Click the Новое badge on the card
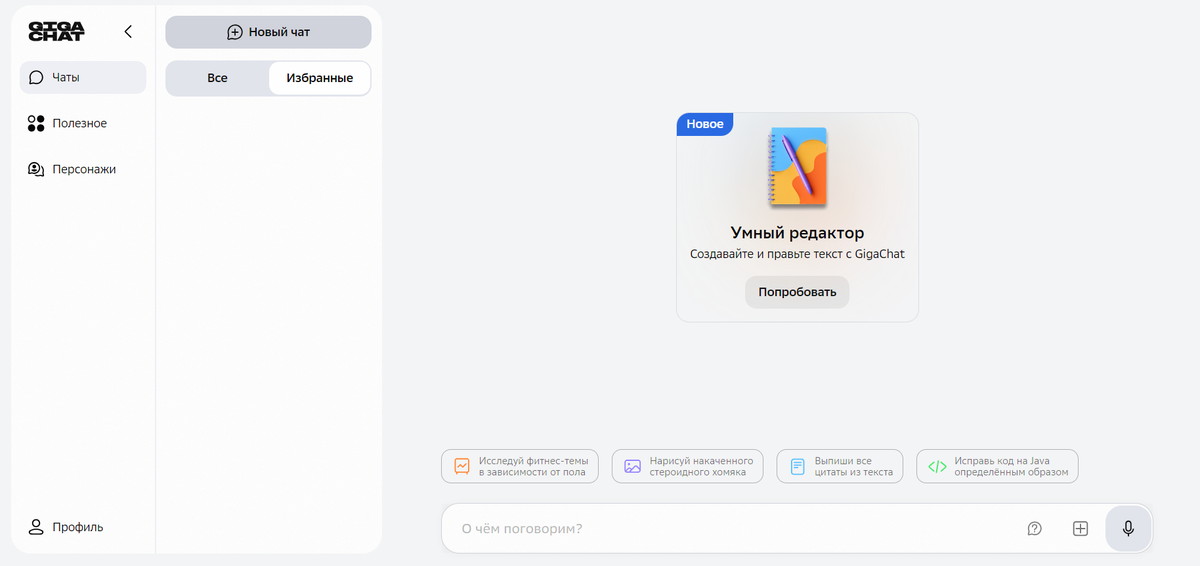The height and width of the screenshot is (566, 1200). (x=705, y=124)
